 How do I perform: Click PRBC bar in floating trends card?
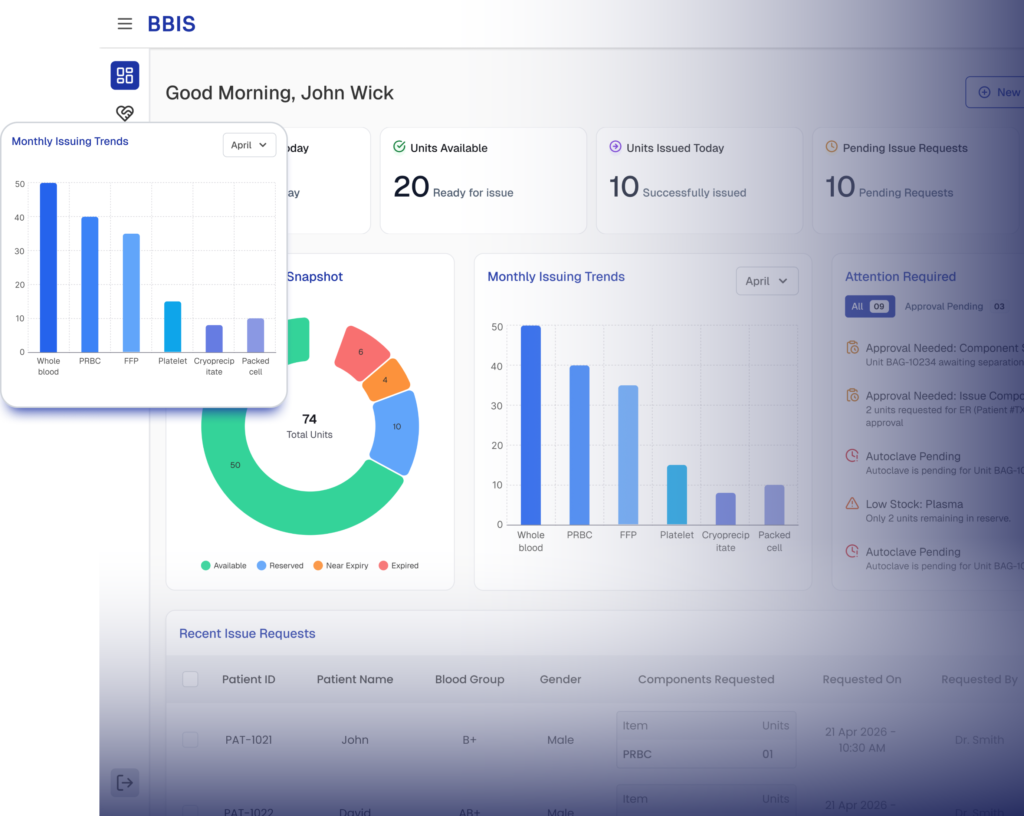click(89, 285)
